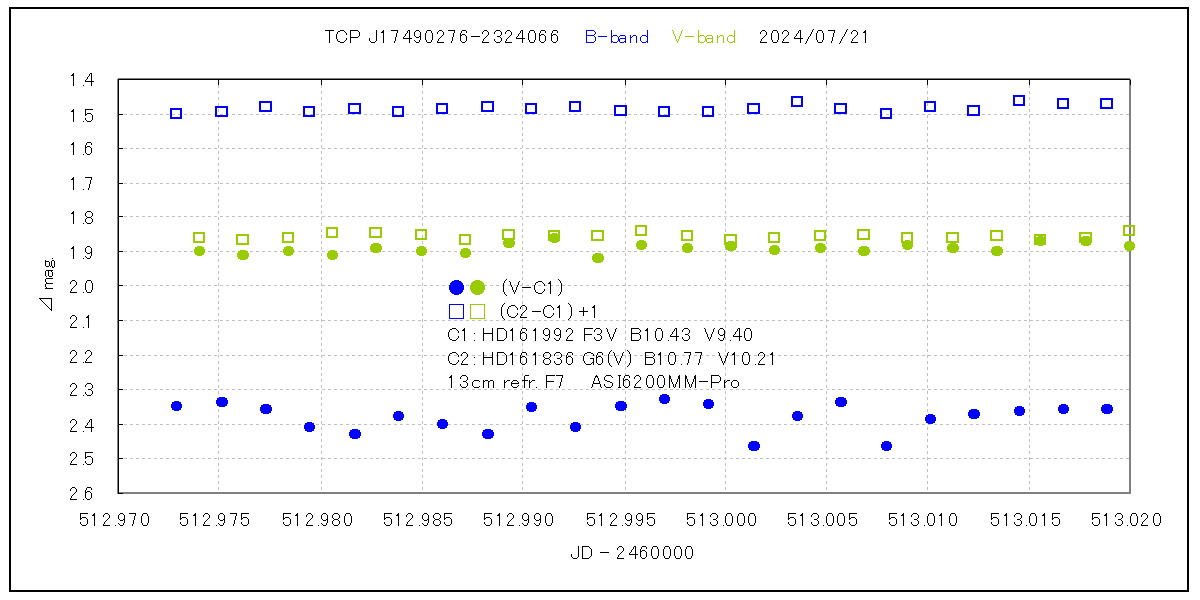Screen dimensions: 1200x600
Task: Click the 13cm refr. F7 ASI6200MM-Pro text
Action: click(x=594, y=382)
